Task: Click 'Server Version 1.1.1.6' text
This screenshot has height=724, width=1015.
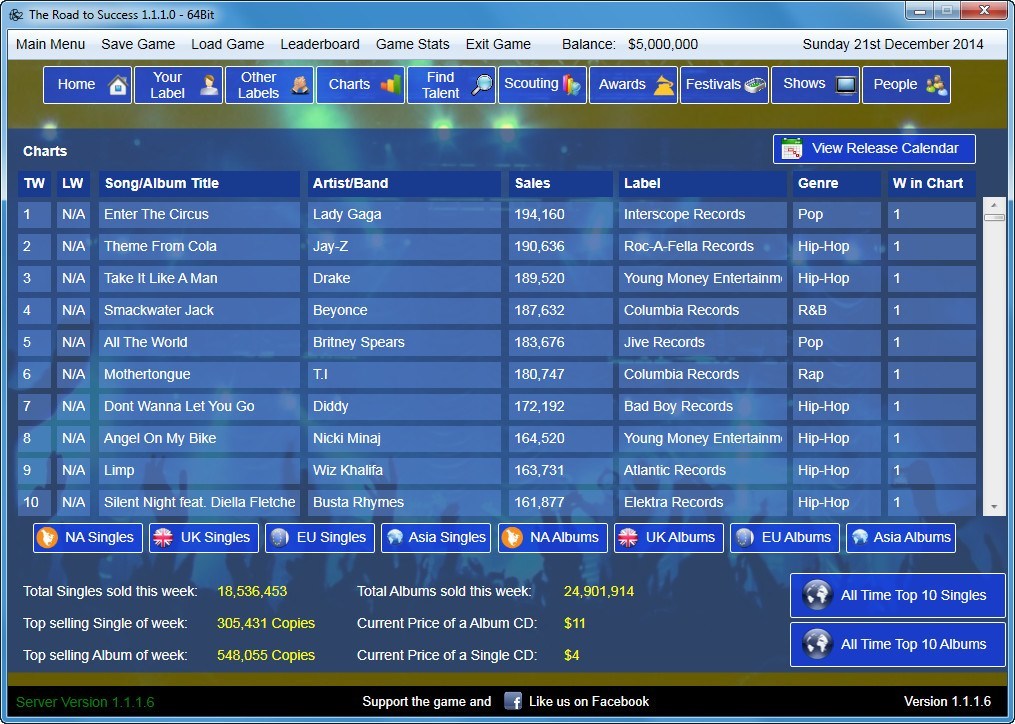Action: (x=85, y=702)
